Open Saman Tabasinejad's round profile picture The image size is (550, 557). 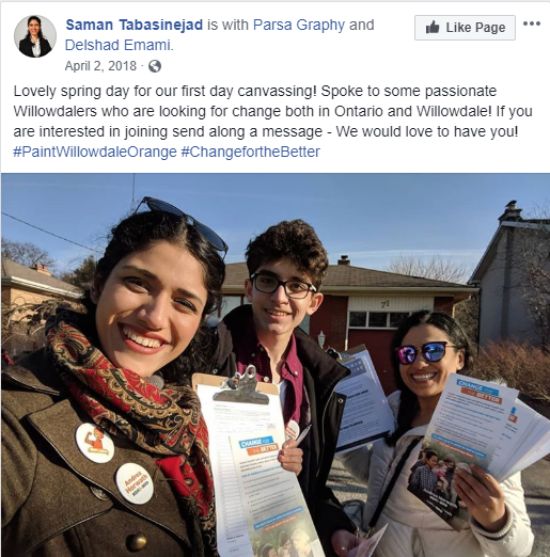(34, 36)
